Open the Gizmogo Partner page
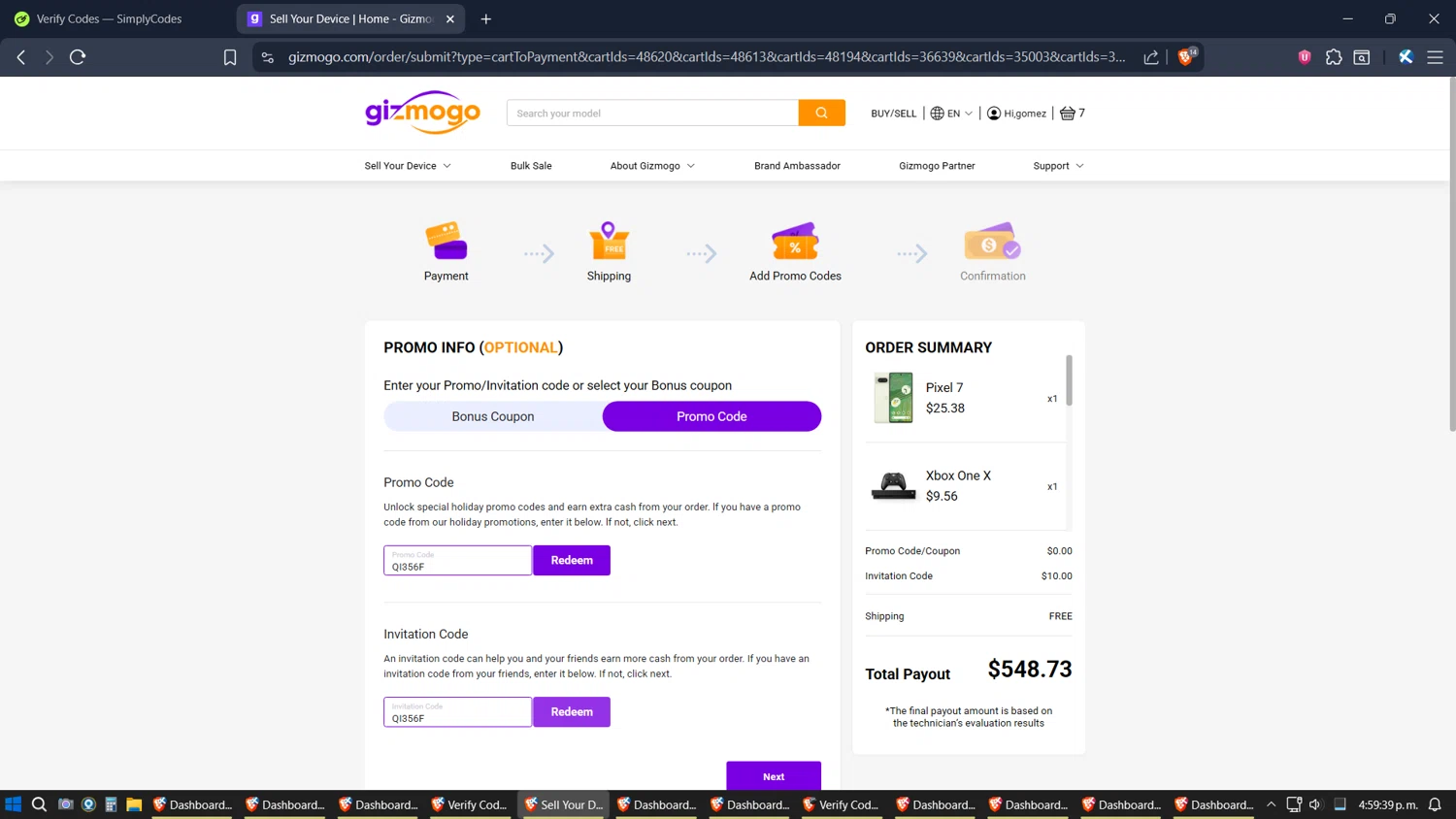The height and width of the screenshot is (819, 1456). coord(937,166)
